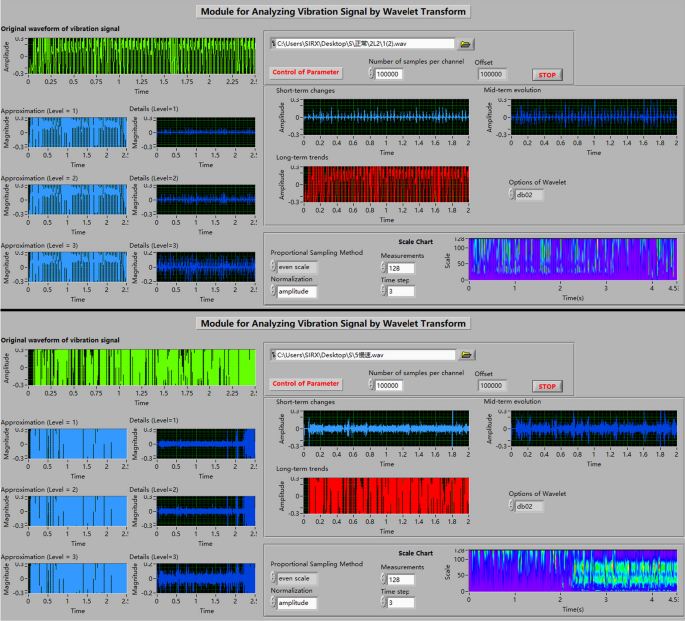This screenshot has width=685, height=621.
Task: Click the top panel Long-term trends red graph
Action: (386, 184)
